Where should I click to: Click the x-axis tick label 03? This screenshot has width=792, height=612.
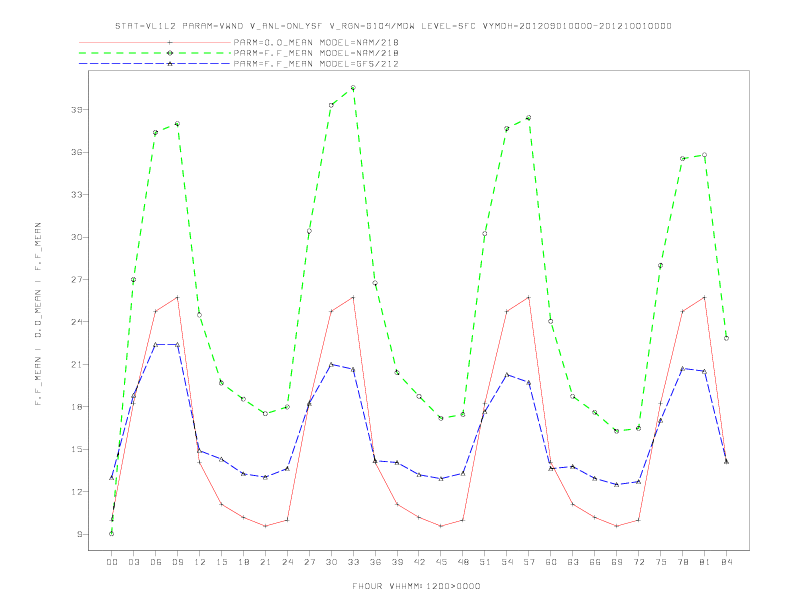[133, 562]
